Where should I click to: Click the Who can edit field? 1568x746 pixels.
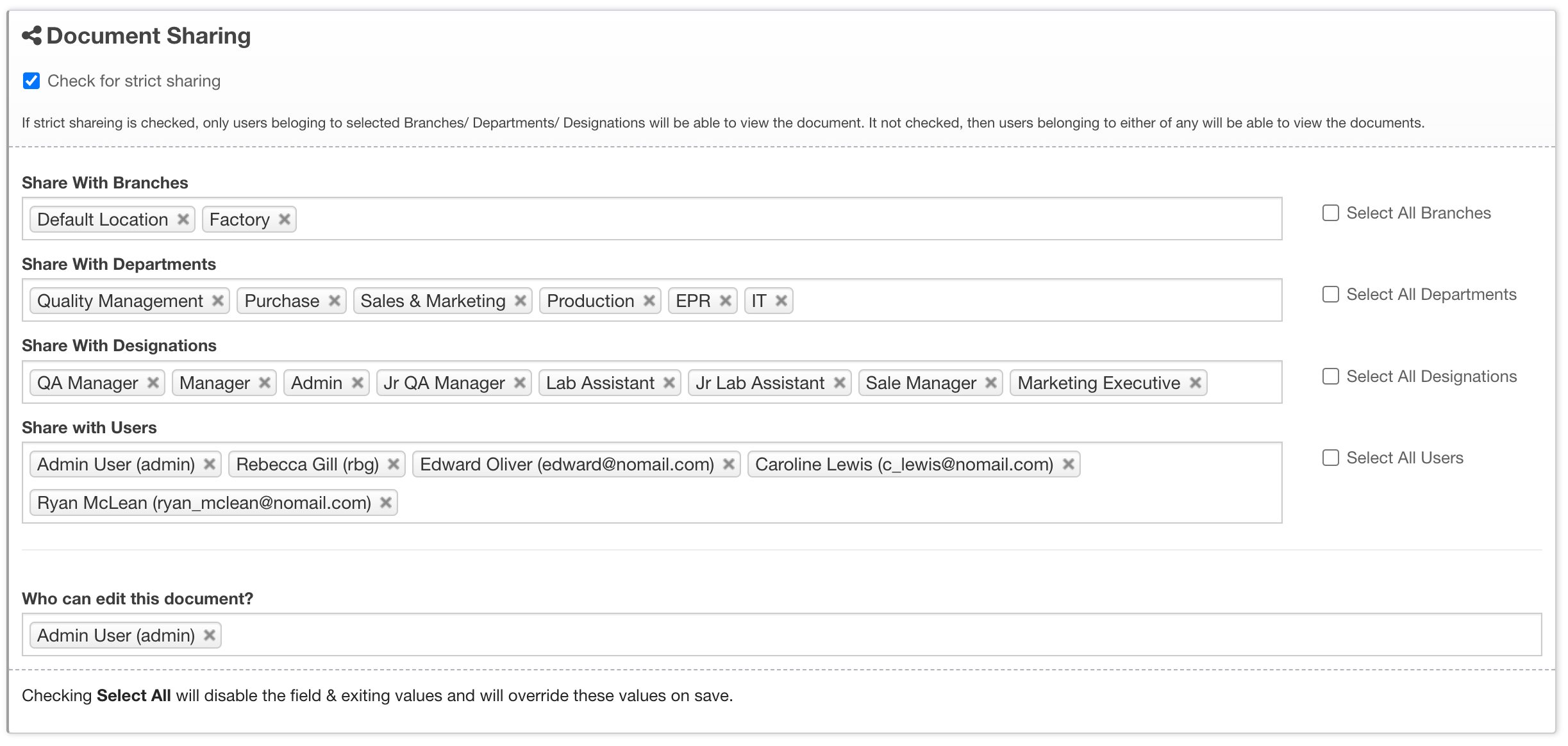833,635
